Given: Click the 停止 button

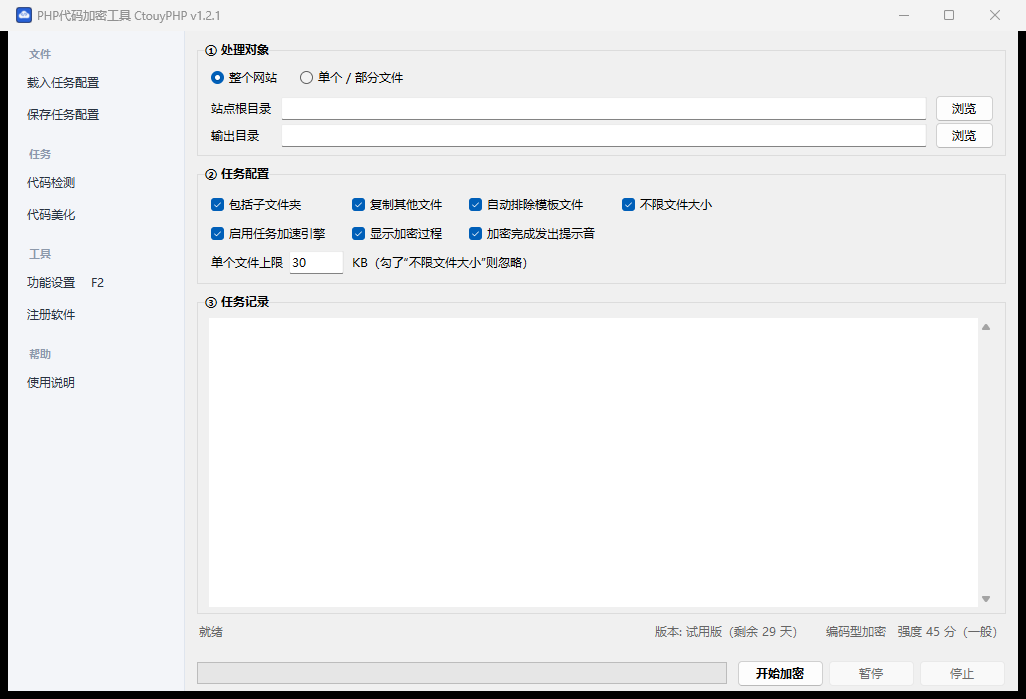Looking at the screenshot, I should pos(962,673).
